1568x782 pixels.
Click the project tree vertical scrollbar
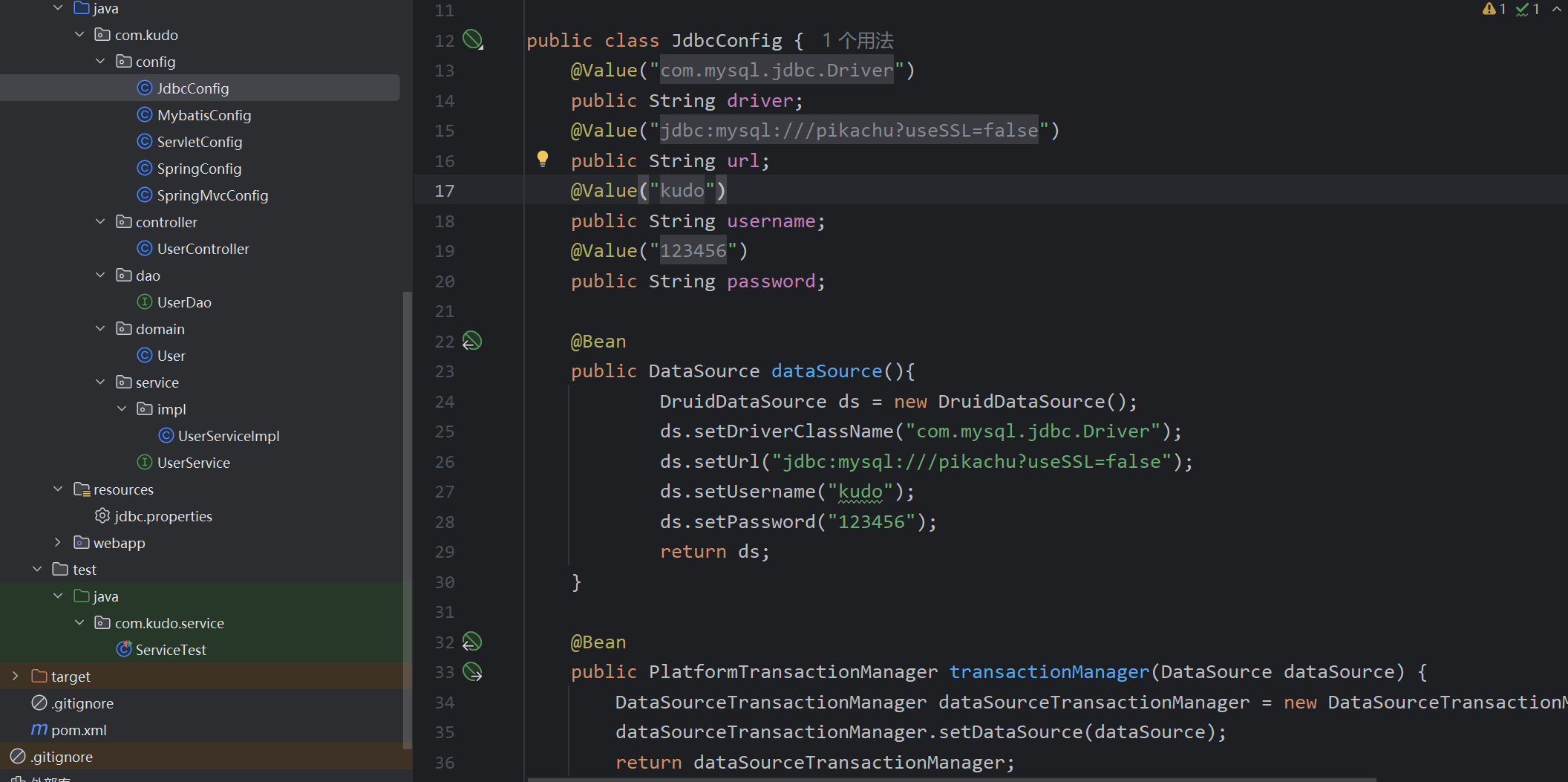[x=407, y=520]
